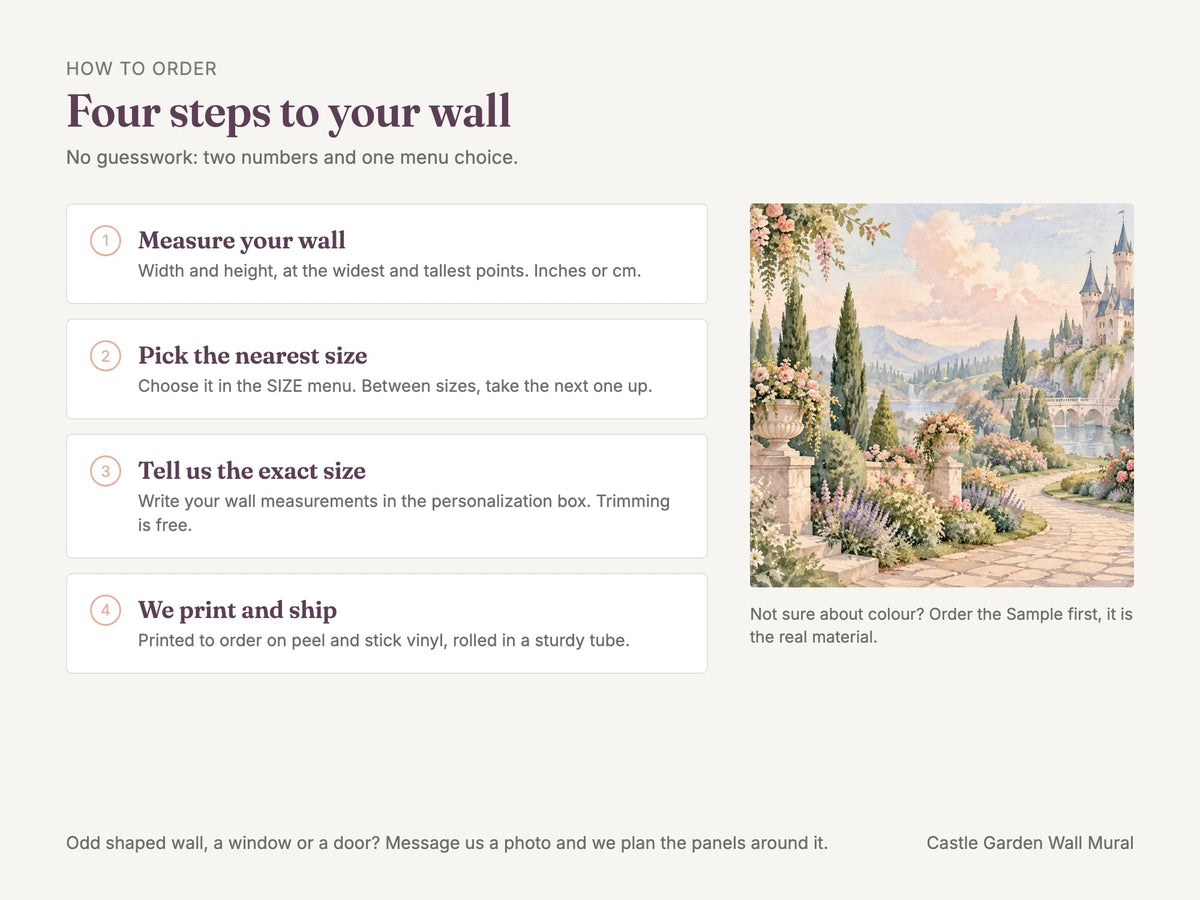Click the step 4 circled number icon

point(105,610)
